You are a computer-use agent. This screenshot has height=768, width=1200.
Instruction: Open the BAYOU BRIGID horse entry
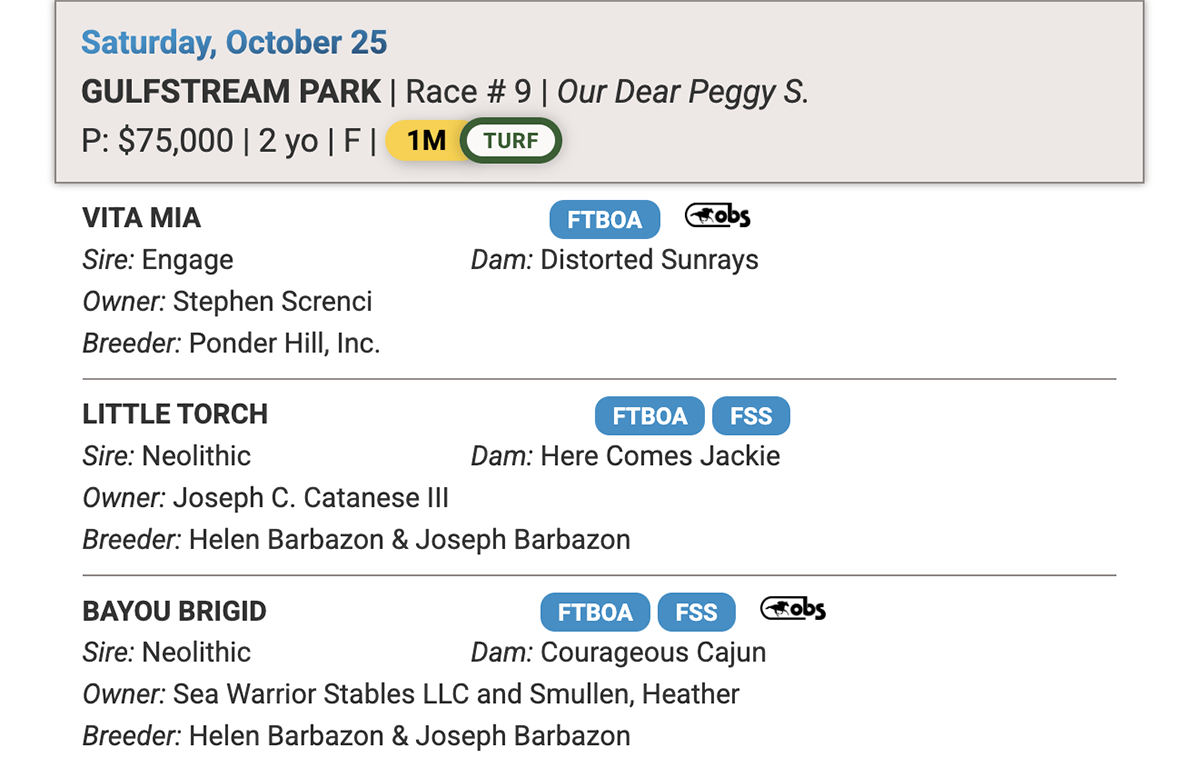click(174, 610)
